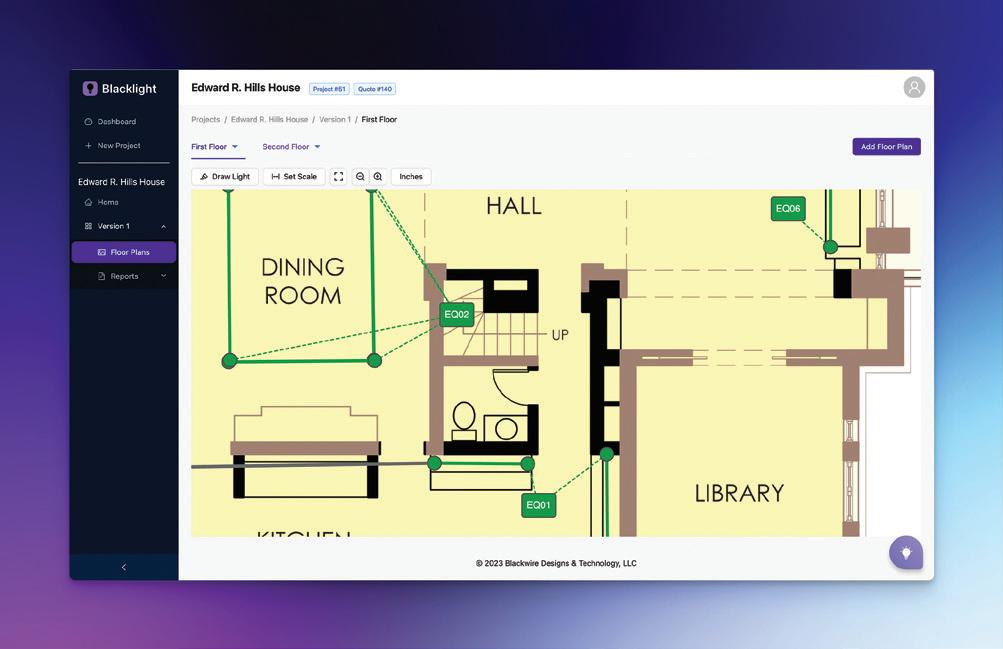Zoom out of the floor plan
This screenshot has width=1003, height=649.
pyautogui.click(x=360, y=176)
